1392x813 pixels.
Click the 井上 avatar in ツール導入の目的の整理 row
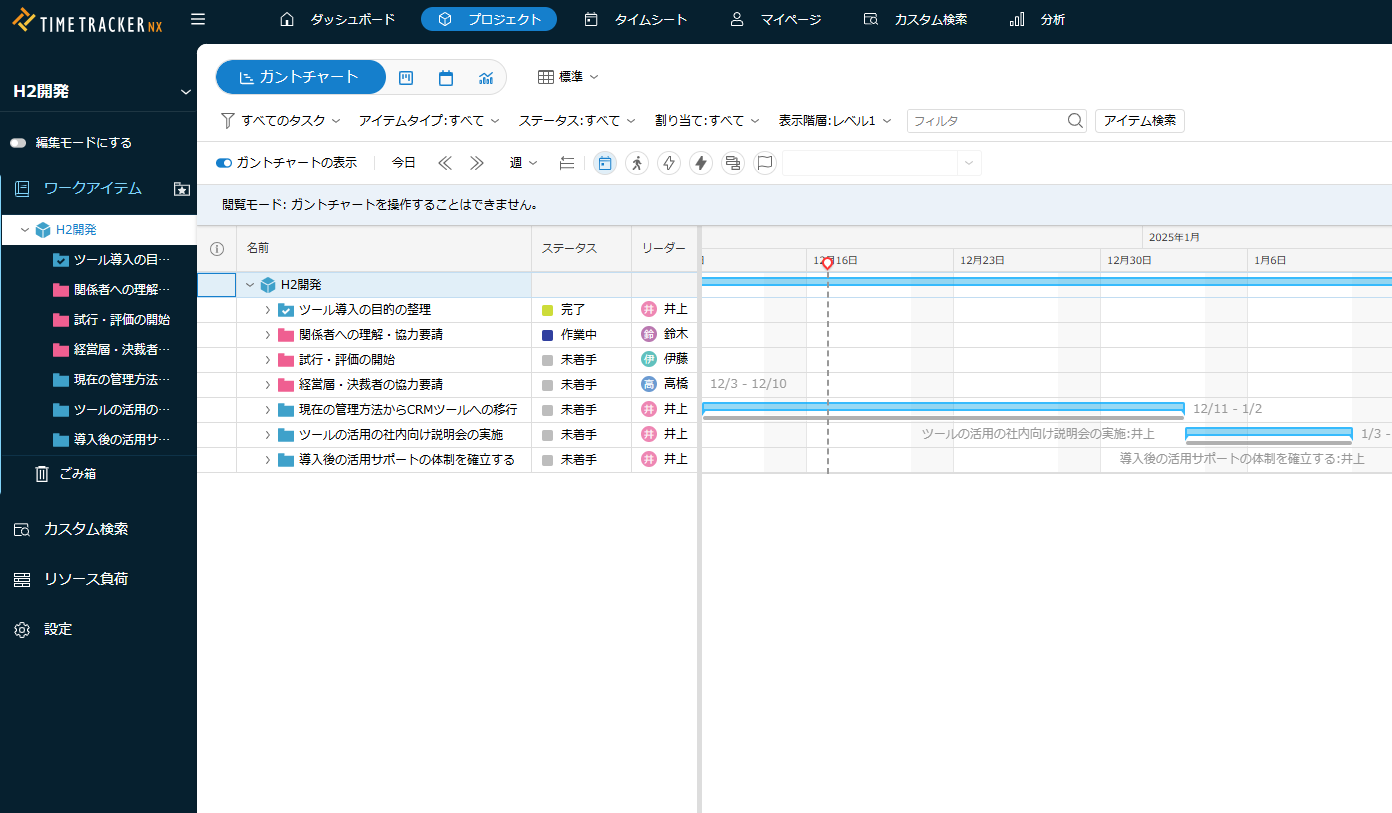coord(649,310)
